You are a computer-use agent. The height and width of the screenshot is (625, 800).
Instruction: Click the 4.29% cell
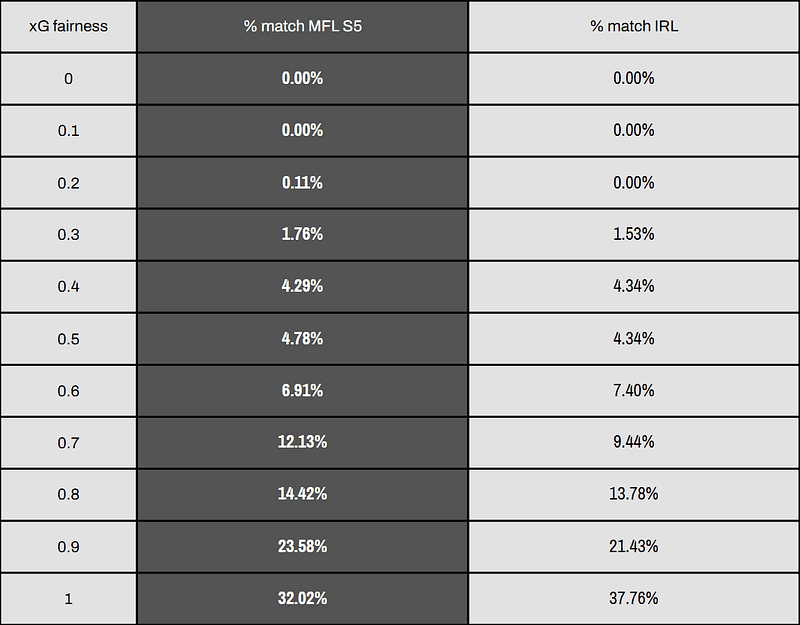tap(303, 286)
